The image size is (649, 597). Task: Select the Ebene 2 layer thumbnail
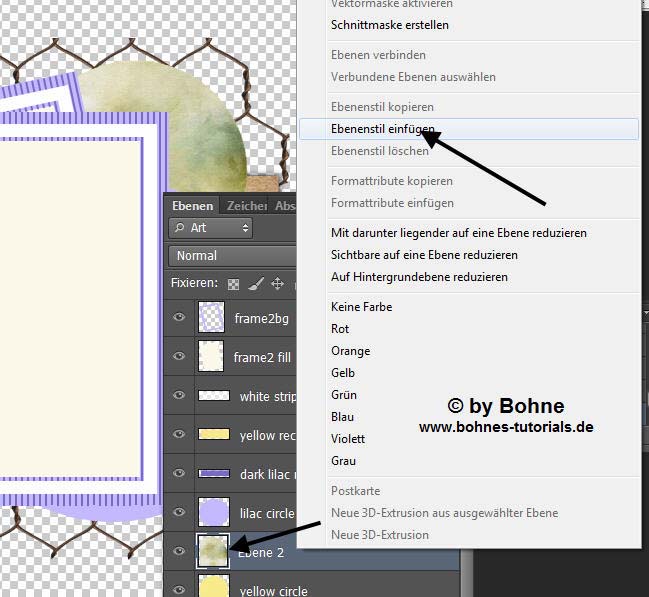pyautogui.click(x=214, y=551)
